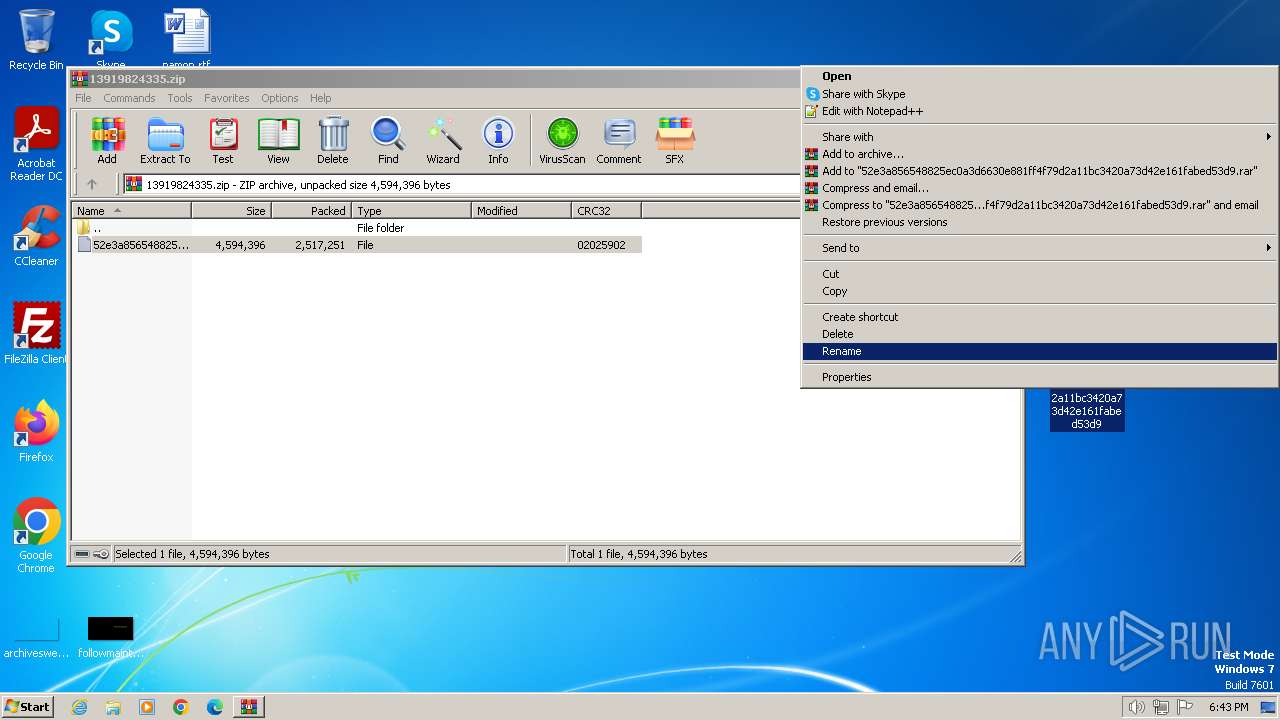Open Windows Explorer folder in taskbar

pos(113,707)
